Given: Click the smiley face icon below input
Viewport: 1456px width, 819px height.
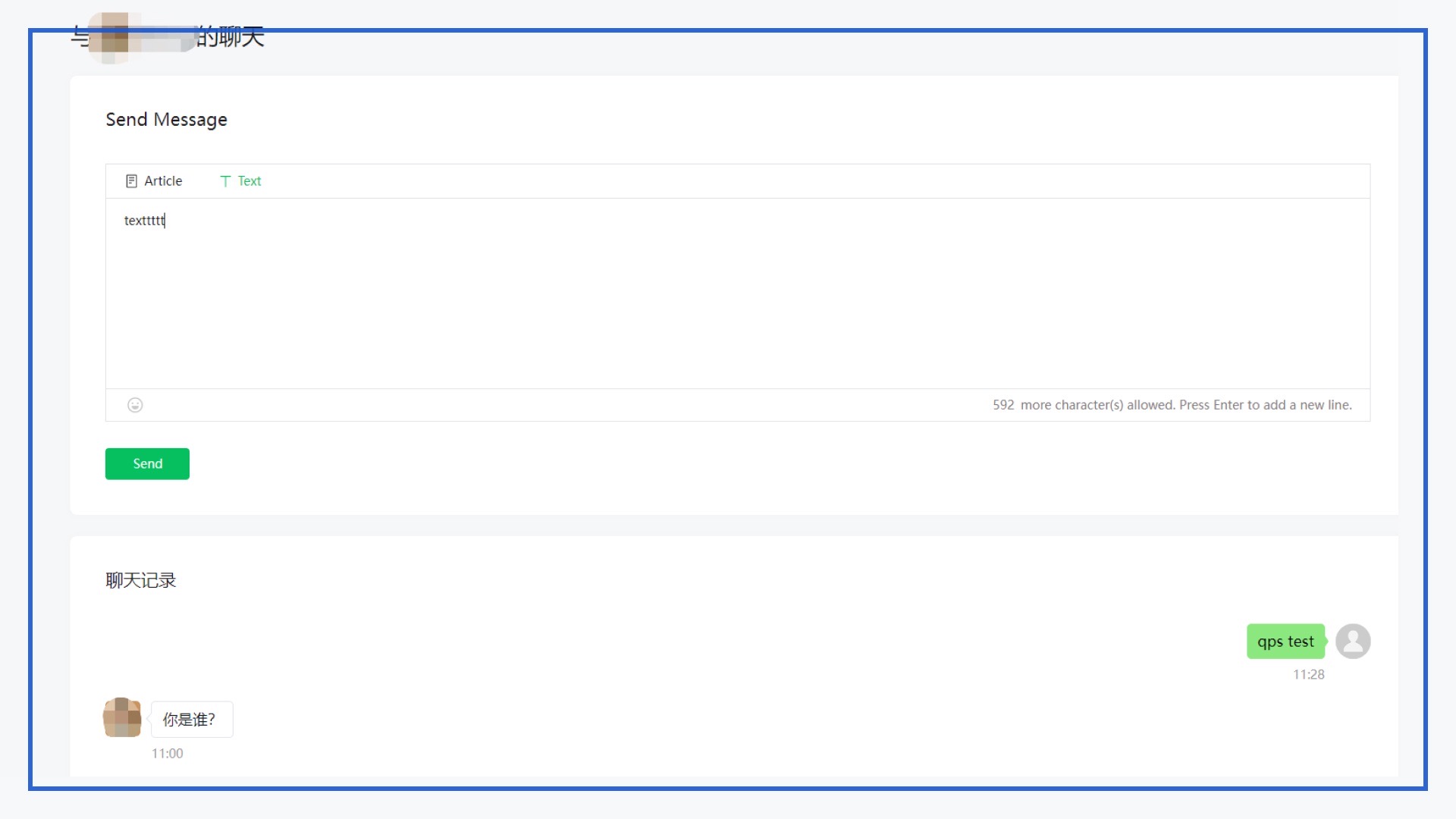Looking at the screenshot, I should coord(135,405).
